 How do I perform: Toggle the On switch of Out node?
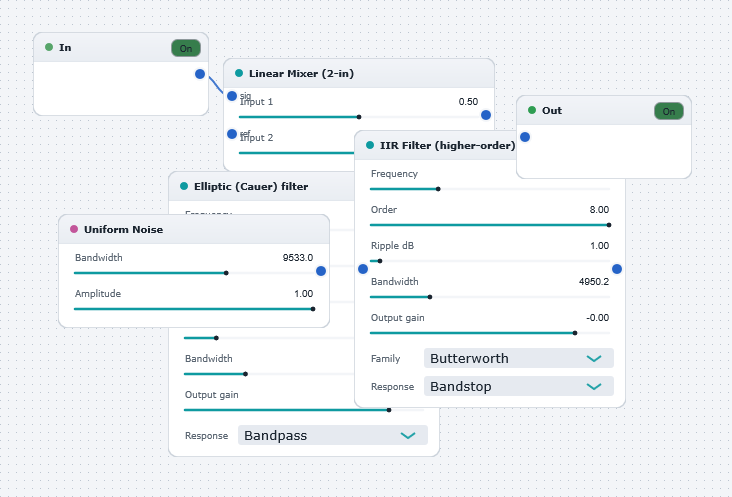click(x=669, y=111)
